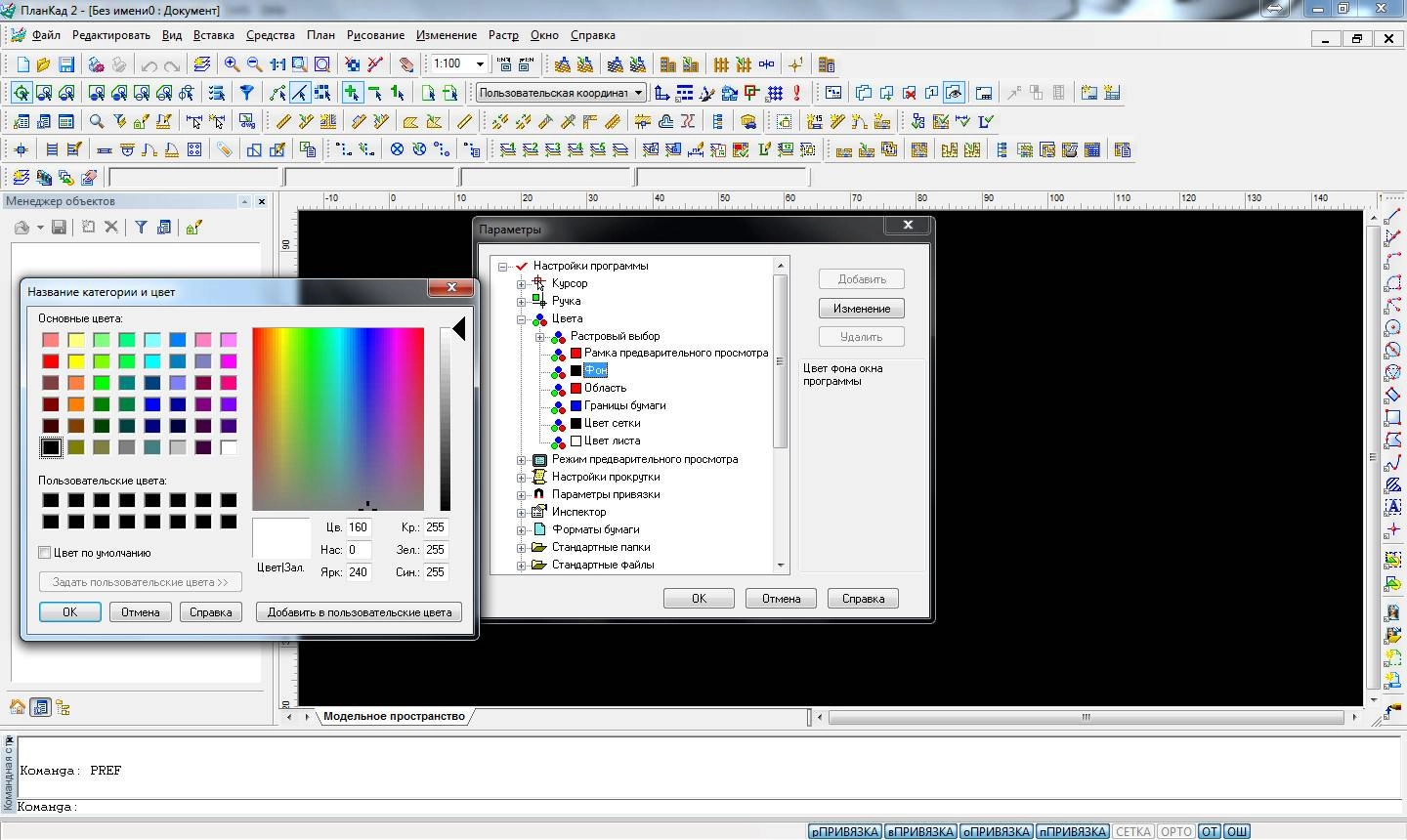This screenshot has height=840, width=1407.
Task: Select 'Границы бумаги' tree item
Action: coord(625,405)
